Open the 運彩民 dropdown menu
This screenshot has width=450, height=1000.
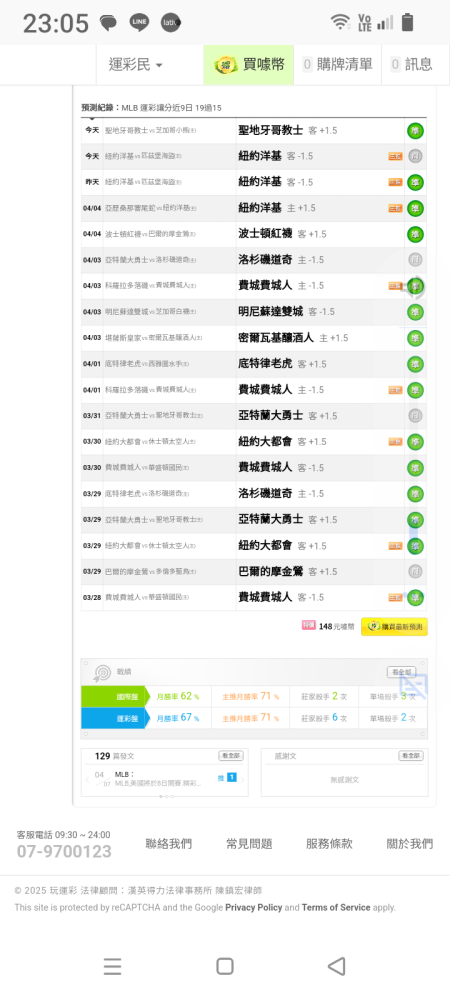tap(136, 64)
